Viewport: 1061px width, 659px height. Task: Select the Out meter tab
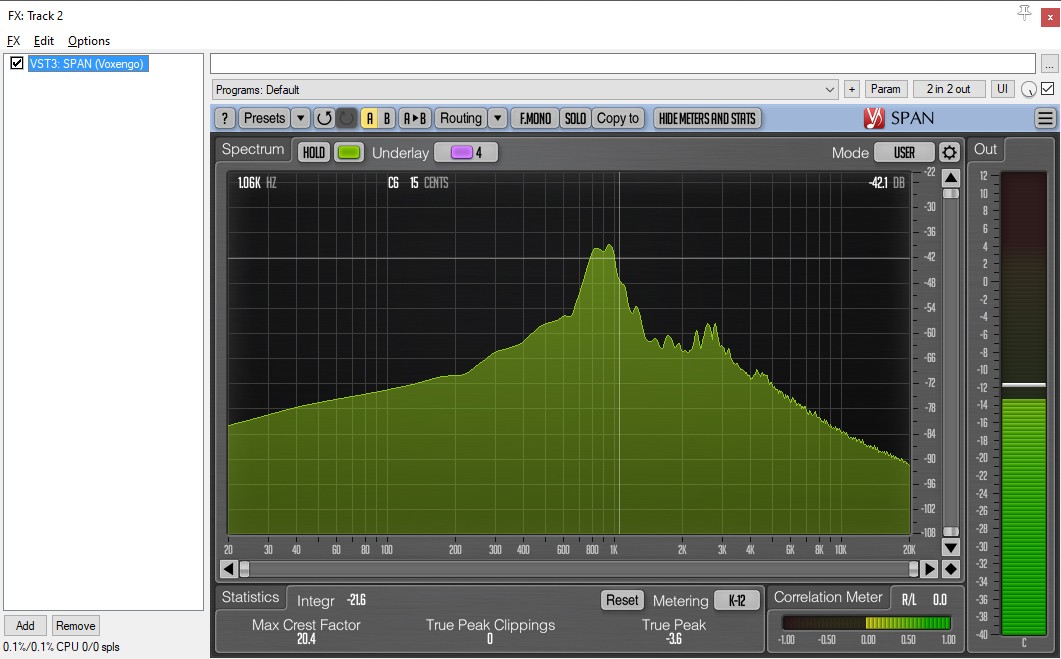pyautogui.click(x=985, y=150)
